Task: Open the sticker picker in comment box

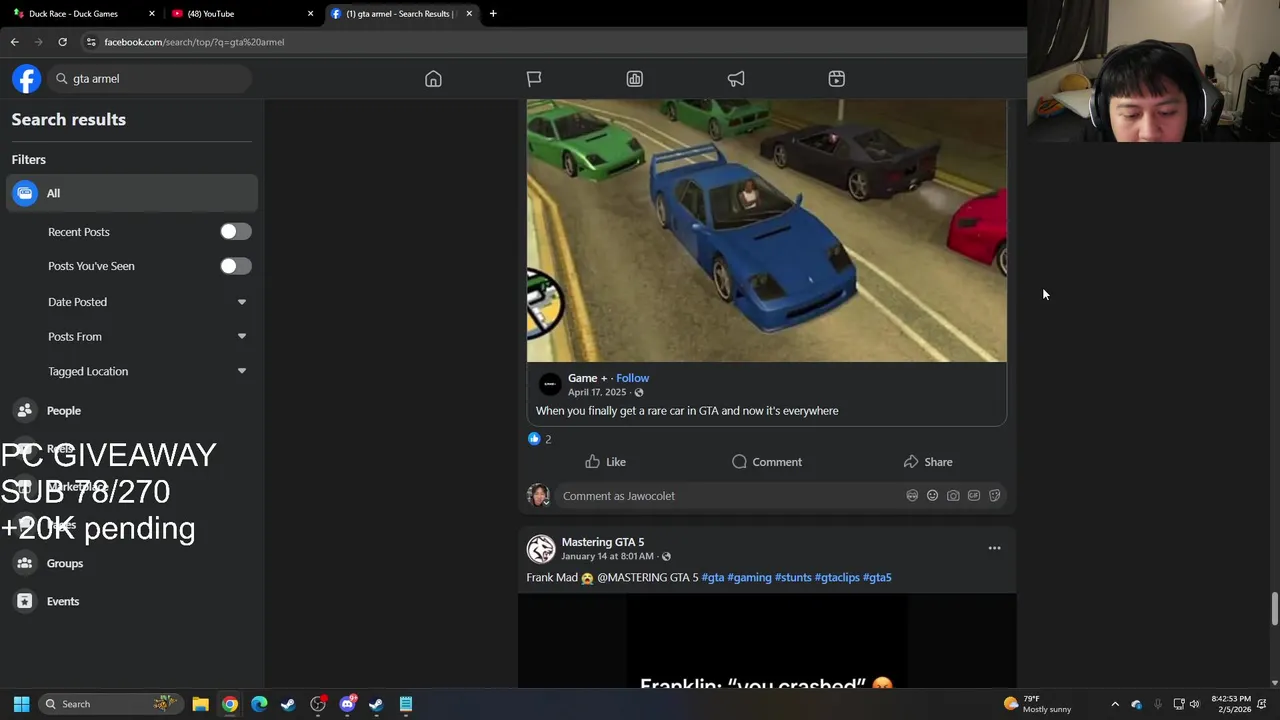Action: [994, 495]
